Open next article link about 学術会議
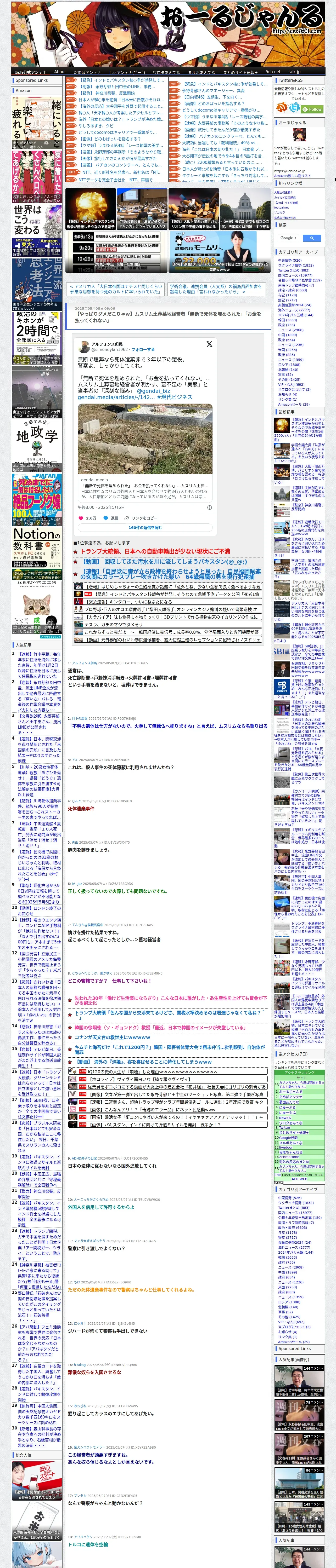The image size is (336, 1568). pos(216,289)
